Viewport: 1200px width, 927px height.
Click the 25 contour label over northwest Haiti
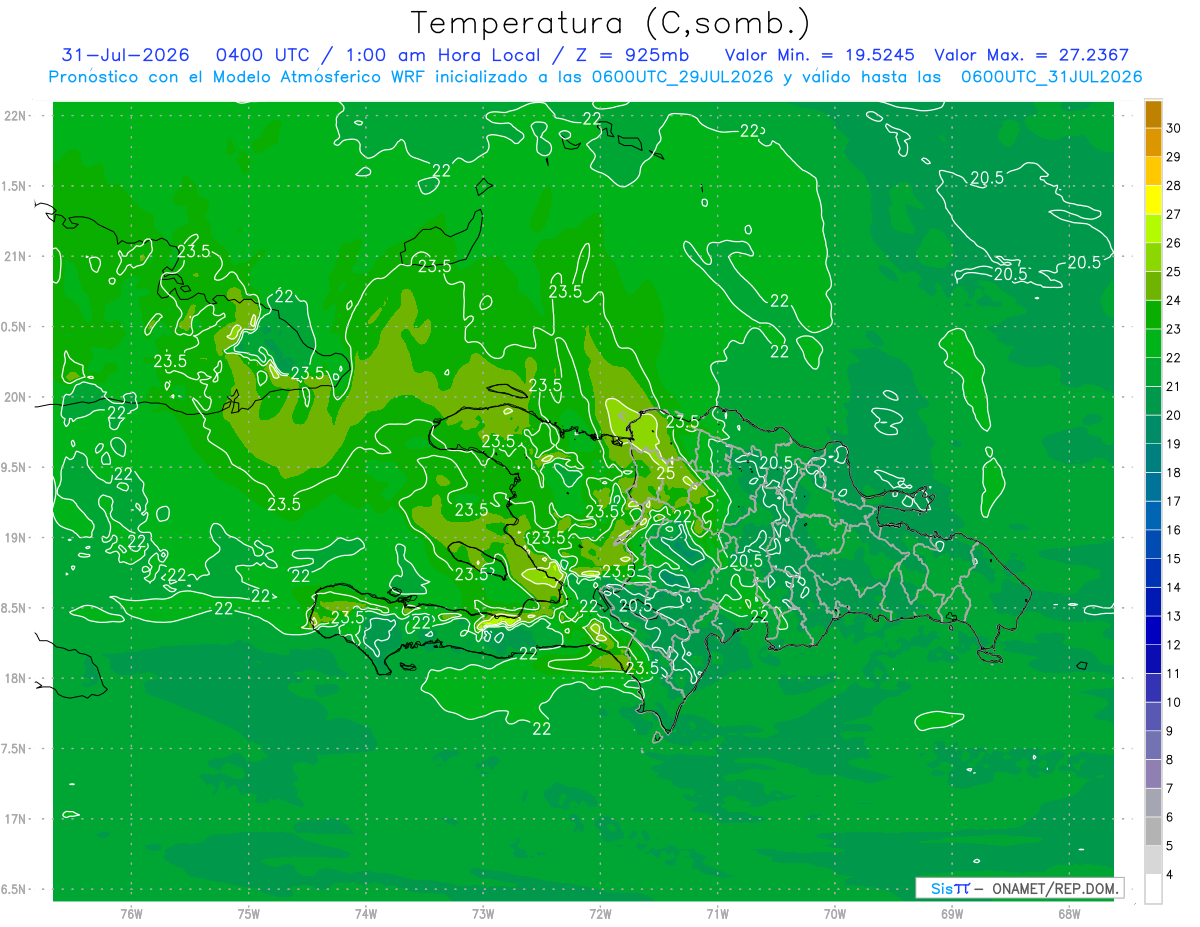[665, 473]
